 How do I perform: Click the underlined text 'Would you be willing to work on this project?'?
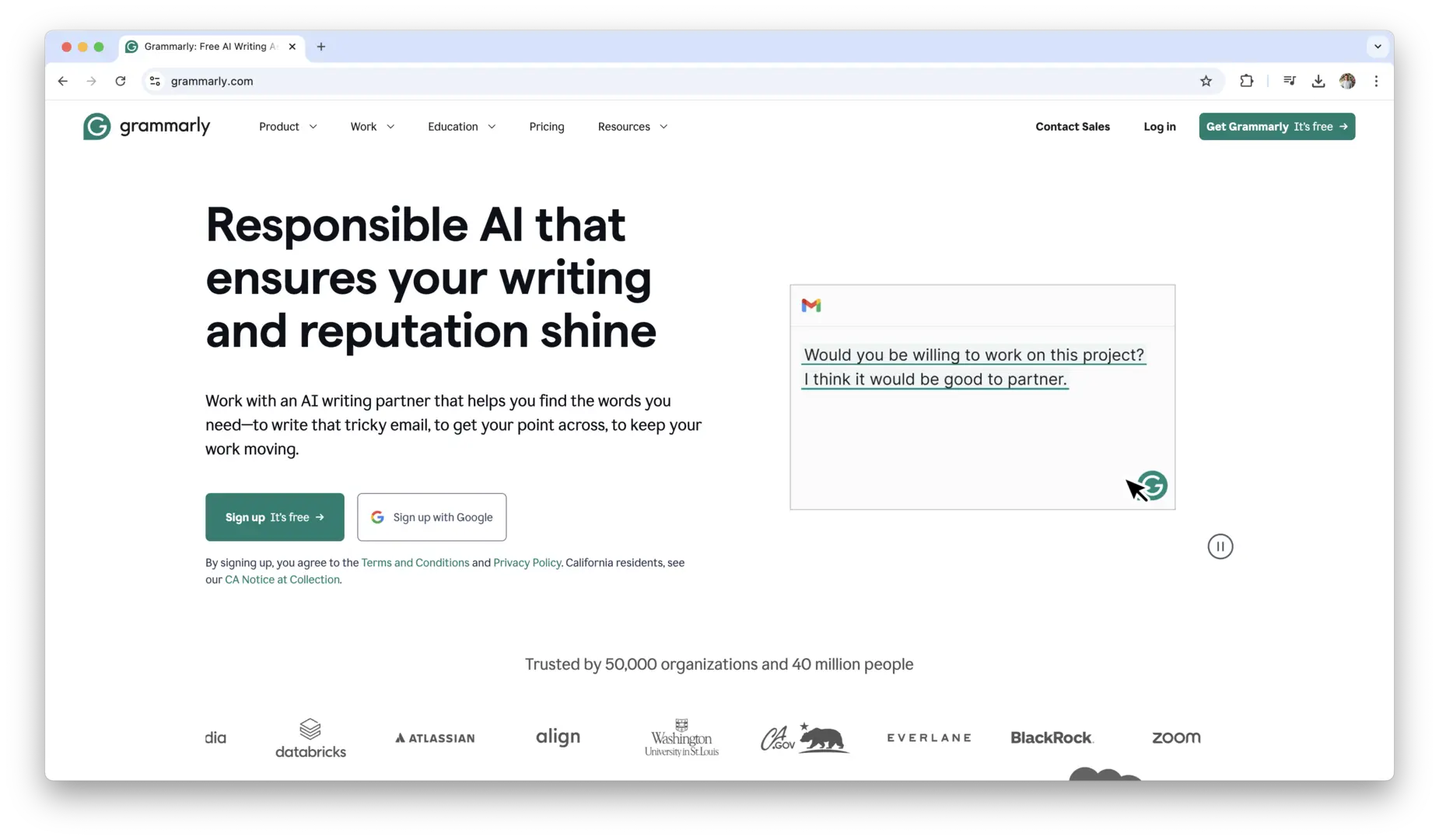tap(974, 355)
